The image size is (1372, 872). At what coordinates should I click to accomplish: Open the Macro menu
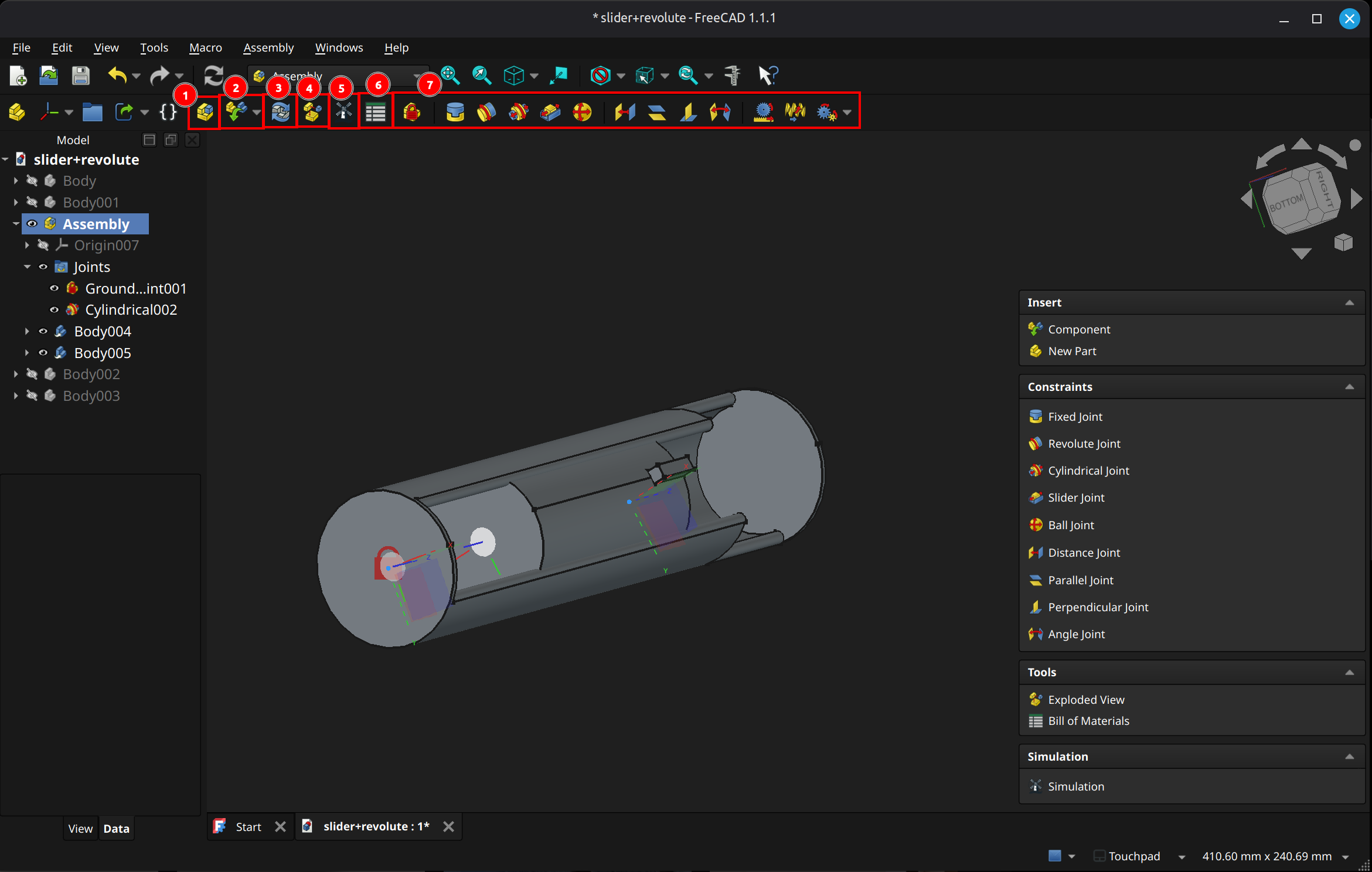pyautogui.click(x=206, y=47)
